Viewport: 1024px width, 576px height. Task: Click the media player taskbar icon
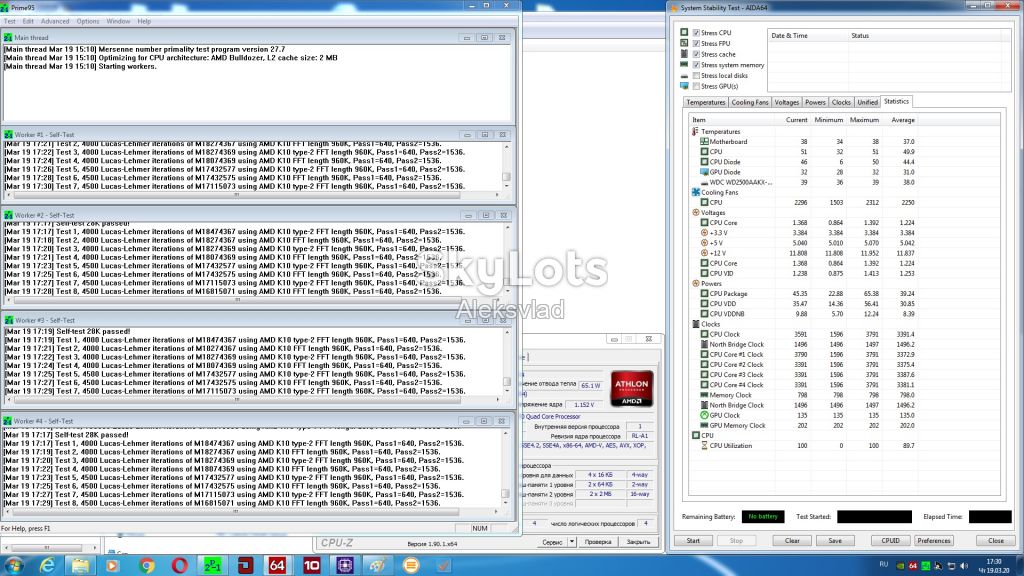112,566
